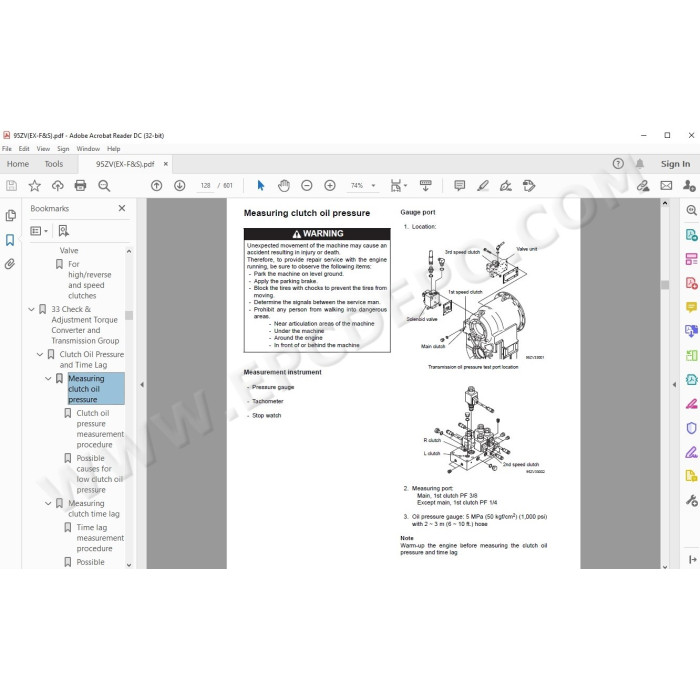Image resolution: width=700 pixels, height=700 pixels.
Task: Close the 95ZV(EX-F&S).pdf tab
Action: [x=166, y=164]
